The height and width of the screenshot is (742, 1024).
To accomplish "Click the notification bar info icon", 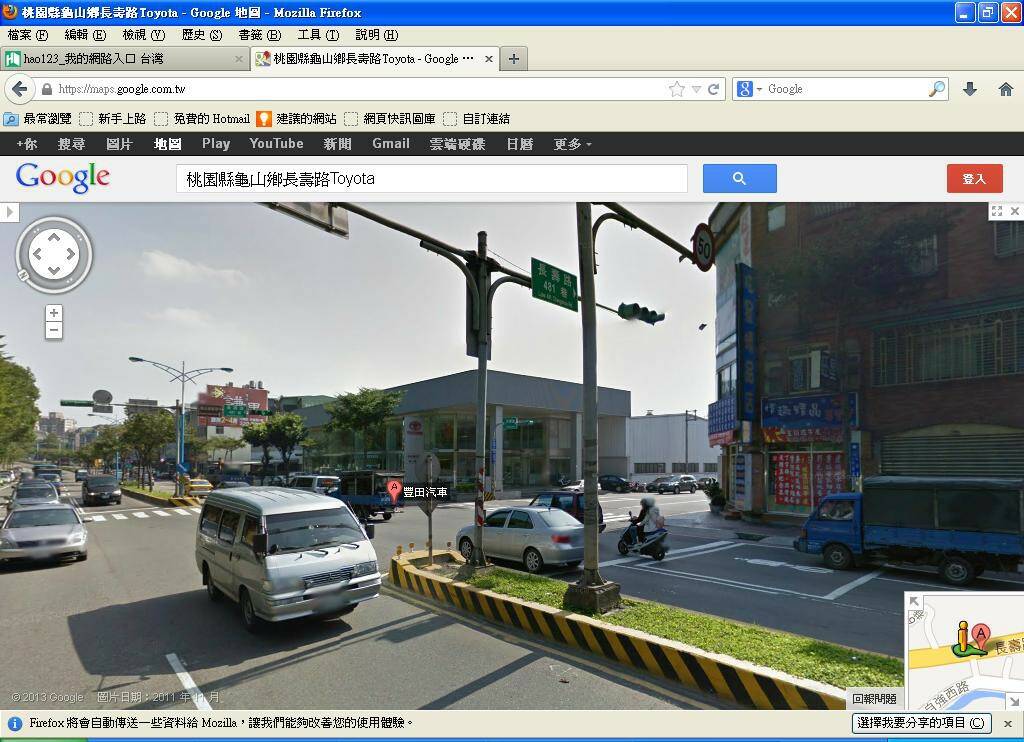I will coord(15,724).
